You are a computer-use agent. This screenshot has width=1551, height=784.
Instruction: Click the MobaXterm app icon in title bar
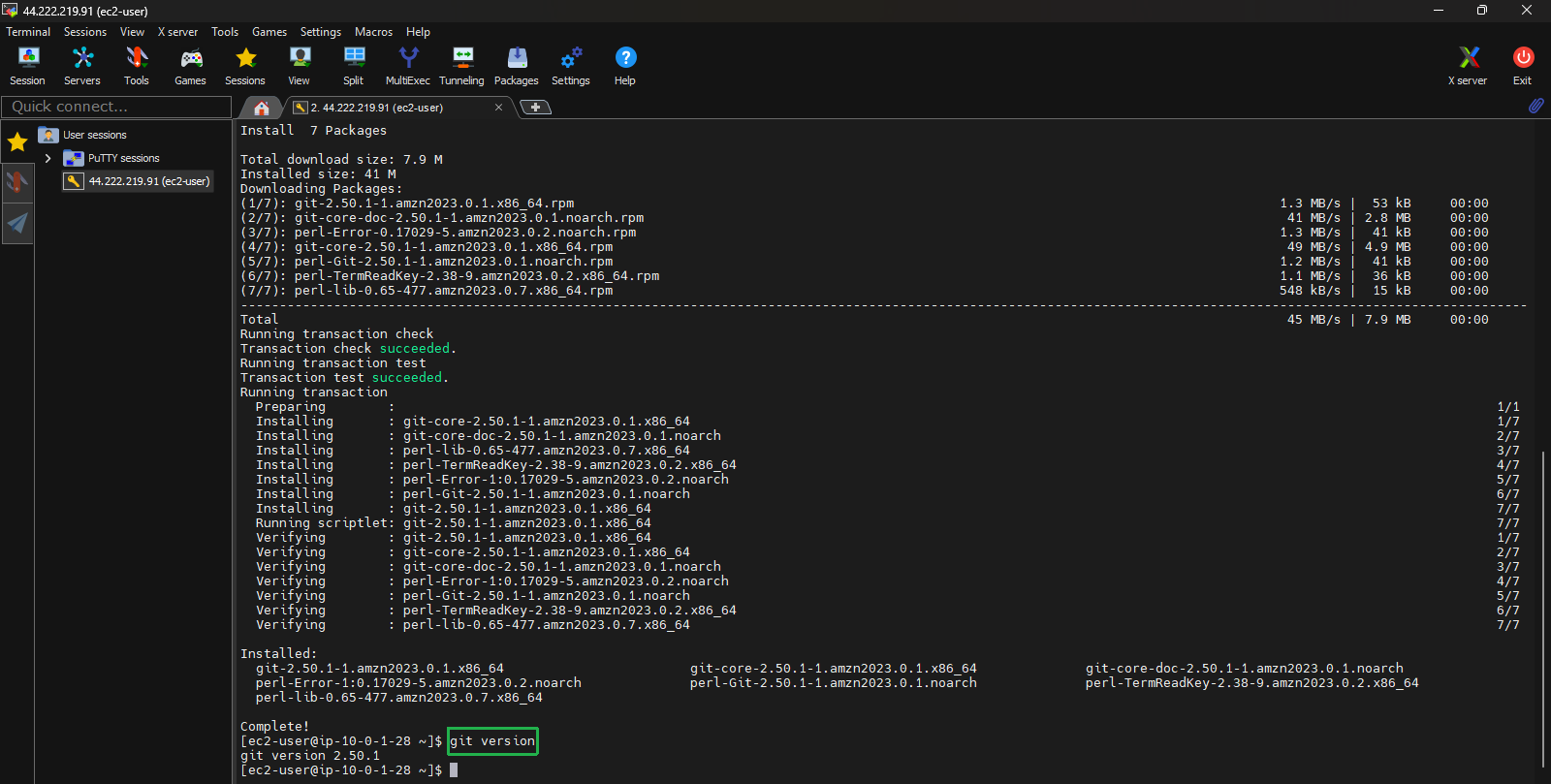tap(10, 10)
